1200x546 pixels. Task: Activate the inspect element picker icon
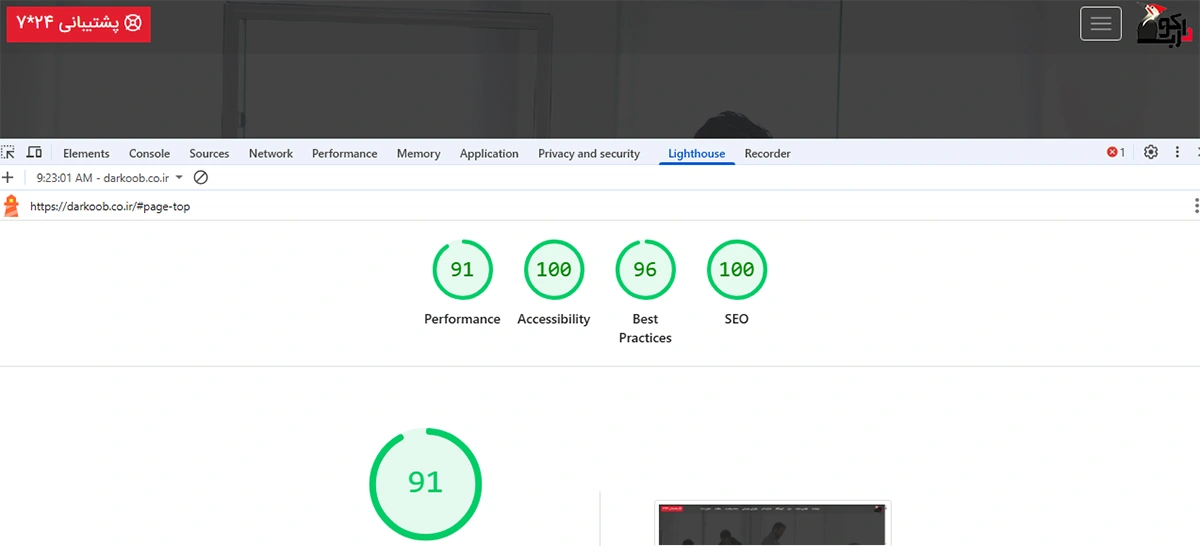pyautogui.click(x=8, y=153)
